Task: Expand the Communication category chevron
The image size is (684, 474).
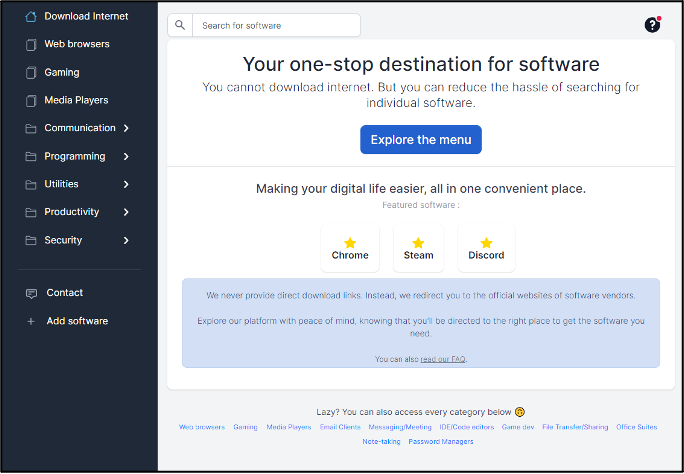Action: pyautogui.click(x=126, y=128)
